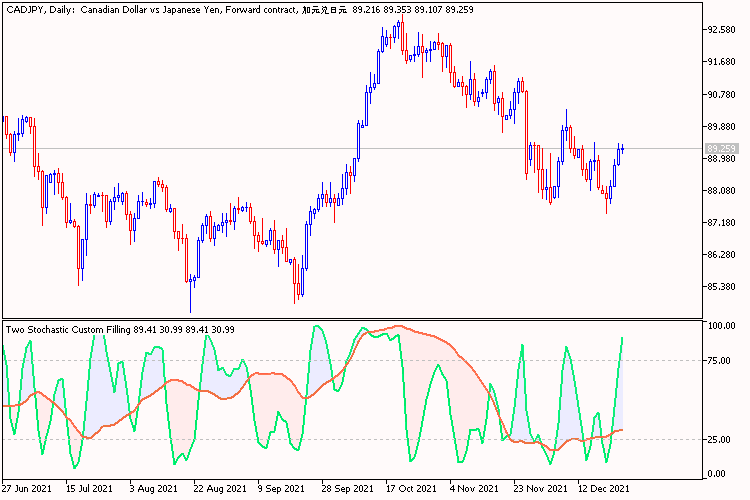Click the current price label 89.259
Screen dimensions: 750x500
click(x=721, y=149)
